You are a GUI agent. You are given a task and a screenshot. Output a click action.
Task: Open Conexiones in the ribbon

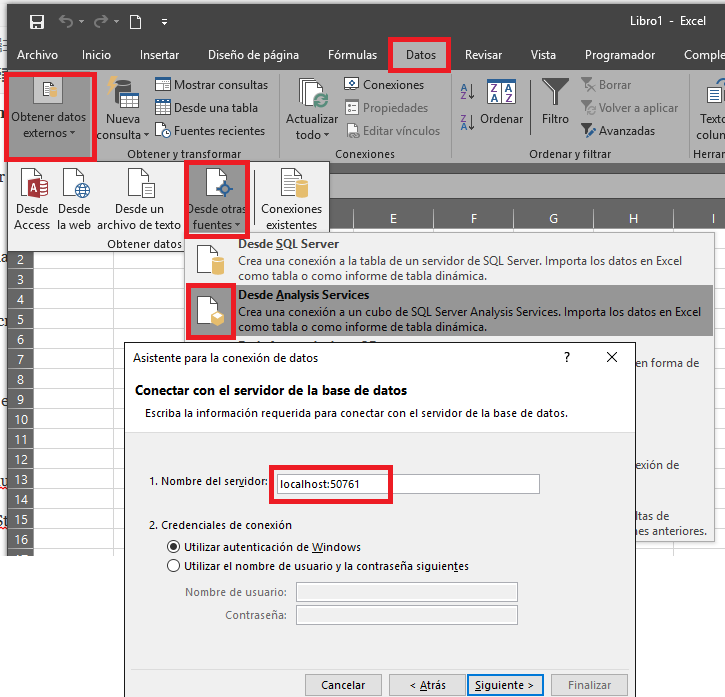click(384, 85)
